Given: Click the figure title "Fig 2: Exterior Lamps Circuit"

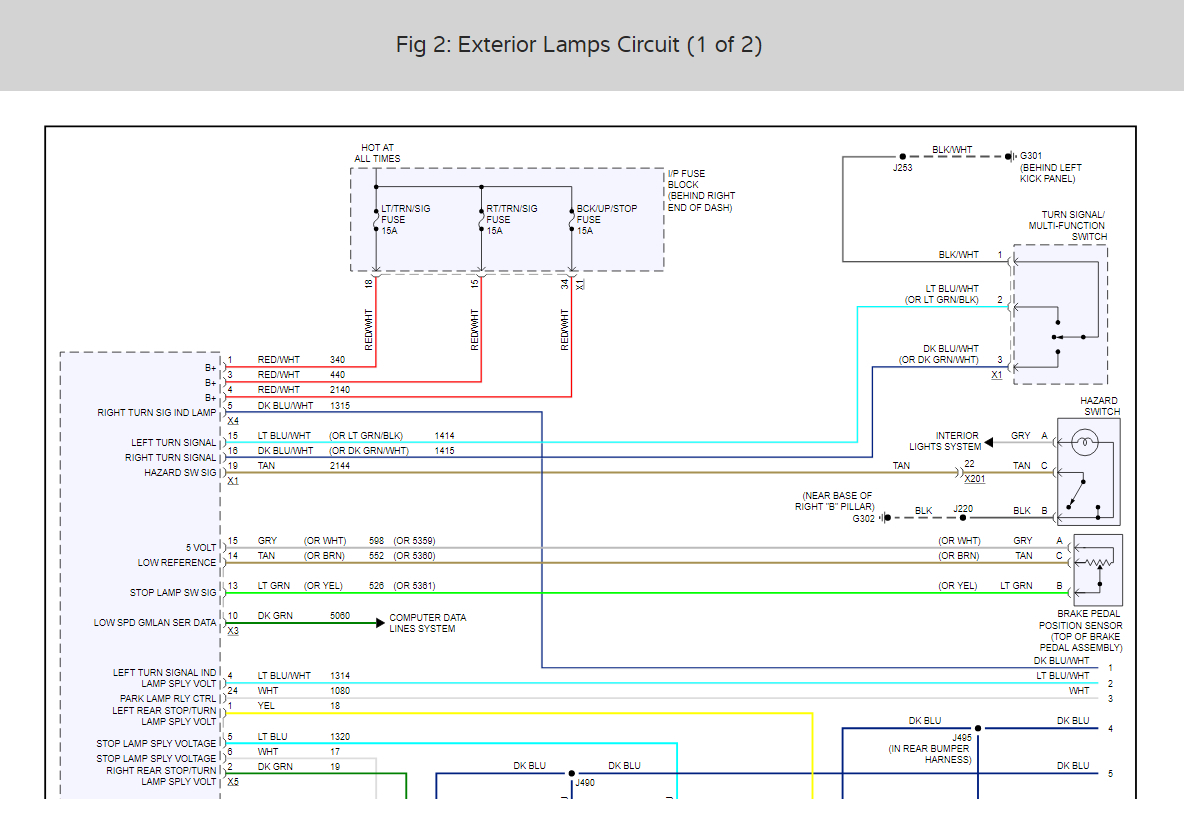Looking at the screenshot, I should coord(578,45).
